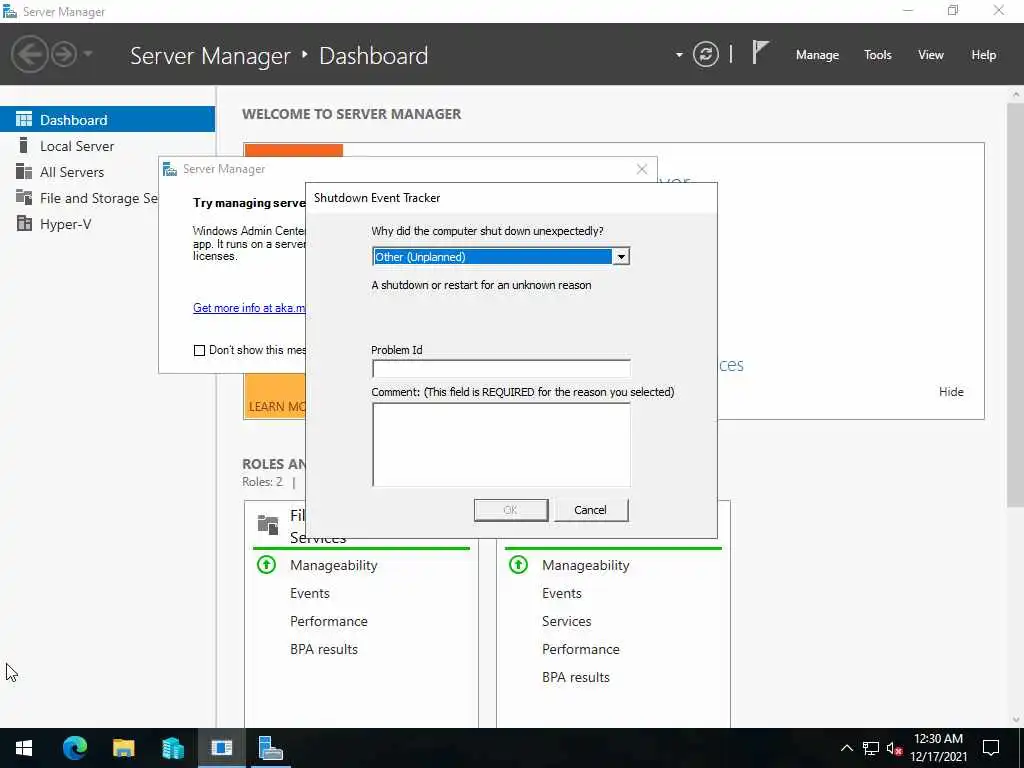Select Local Server in the sidebar

pos(107,146)
